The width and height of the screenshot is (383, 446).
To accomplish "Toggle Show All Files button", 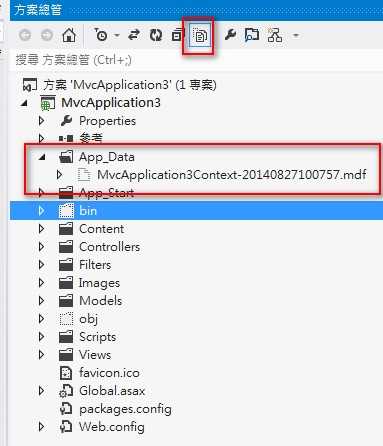I will pyautogui.click(x=199, y=35).
